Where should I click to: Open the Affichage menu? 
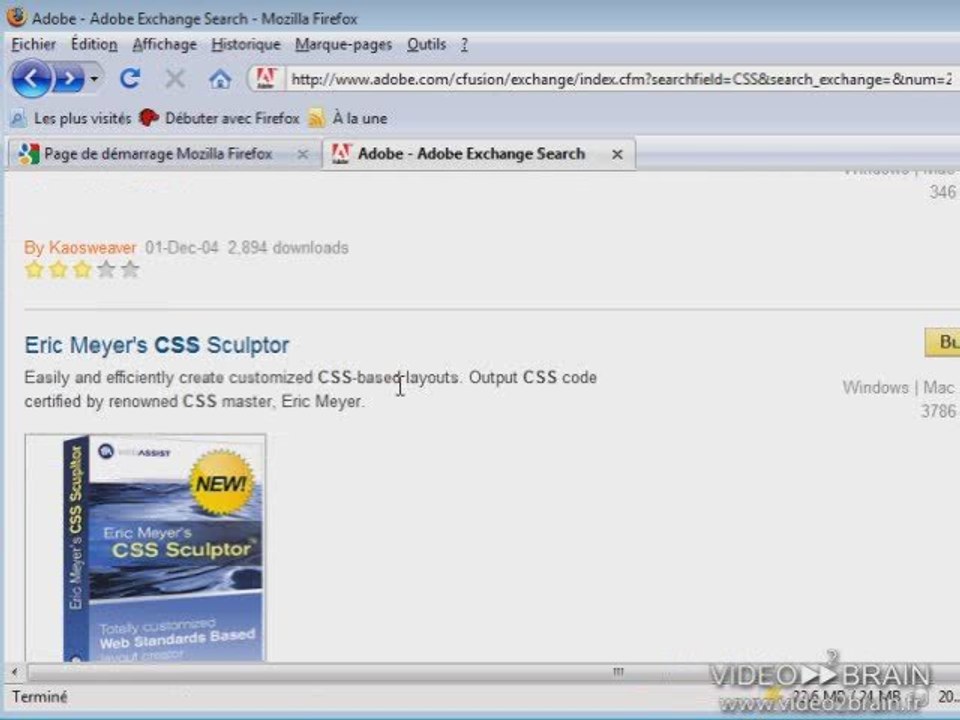pyautogui.click(x=165, y=44)
